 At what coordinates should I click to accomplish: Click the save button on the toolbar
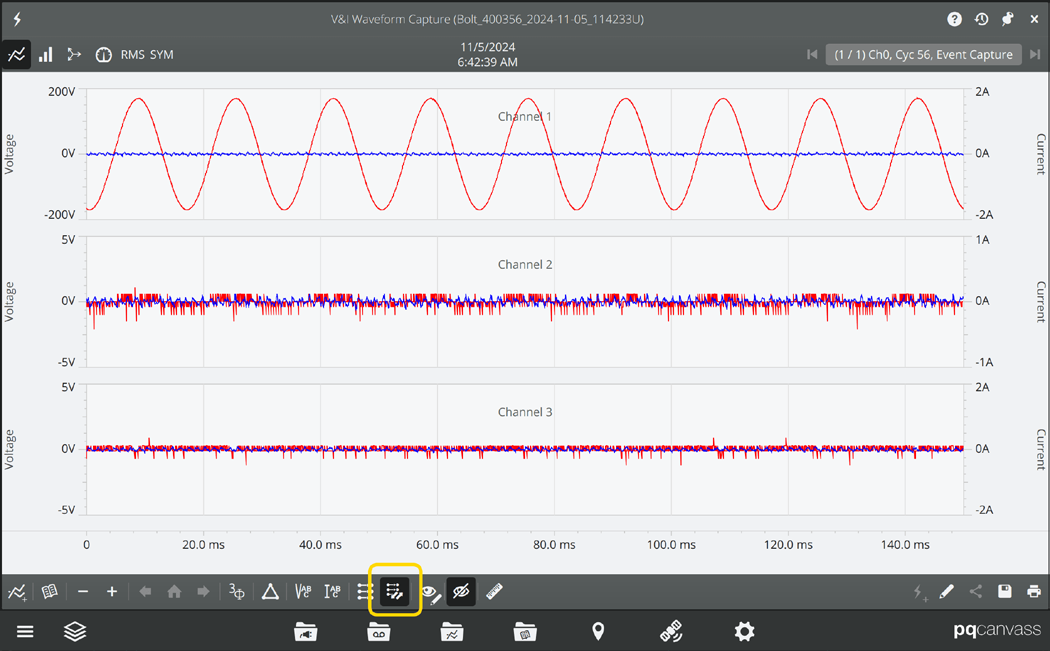tap(1004, 591)
